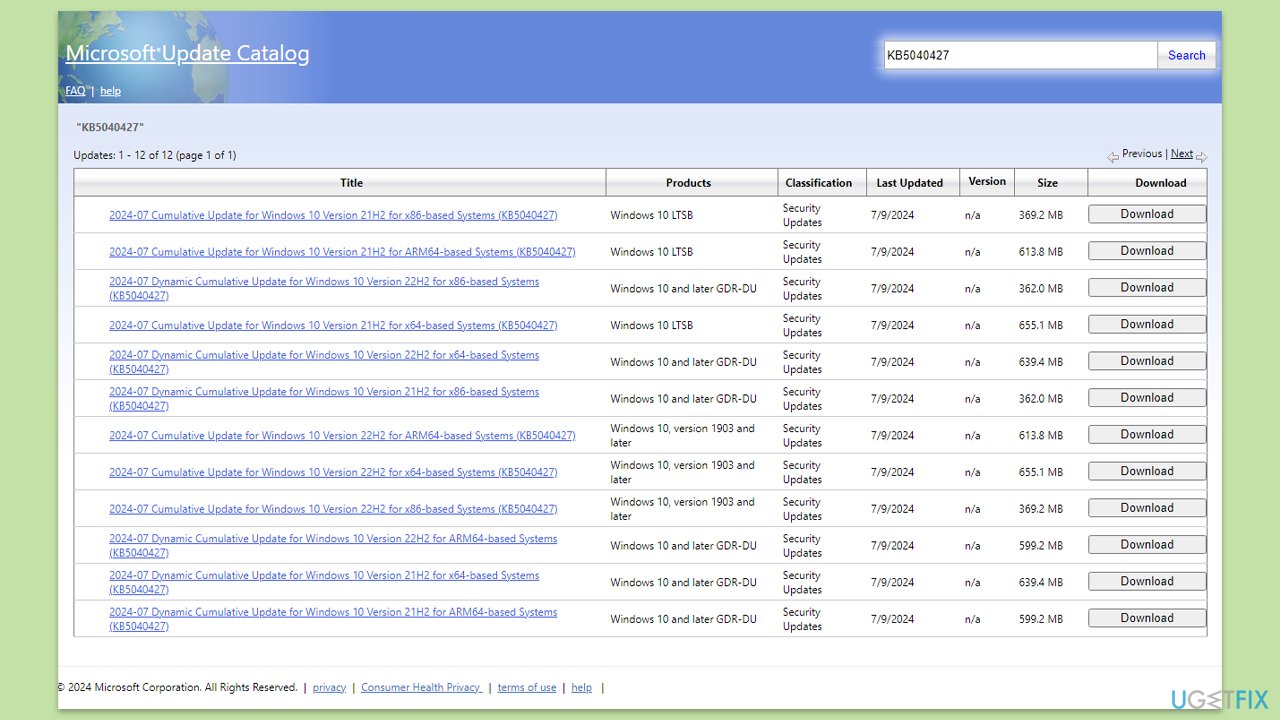Download the 21H2 x64 Cumulative Update (655.1 MB)
The width and height of the screenshot is (1280, 720).
1147,324
